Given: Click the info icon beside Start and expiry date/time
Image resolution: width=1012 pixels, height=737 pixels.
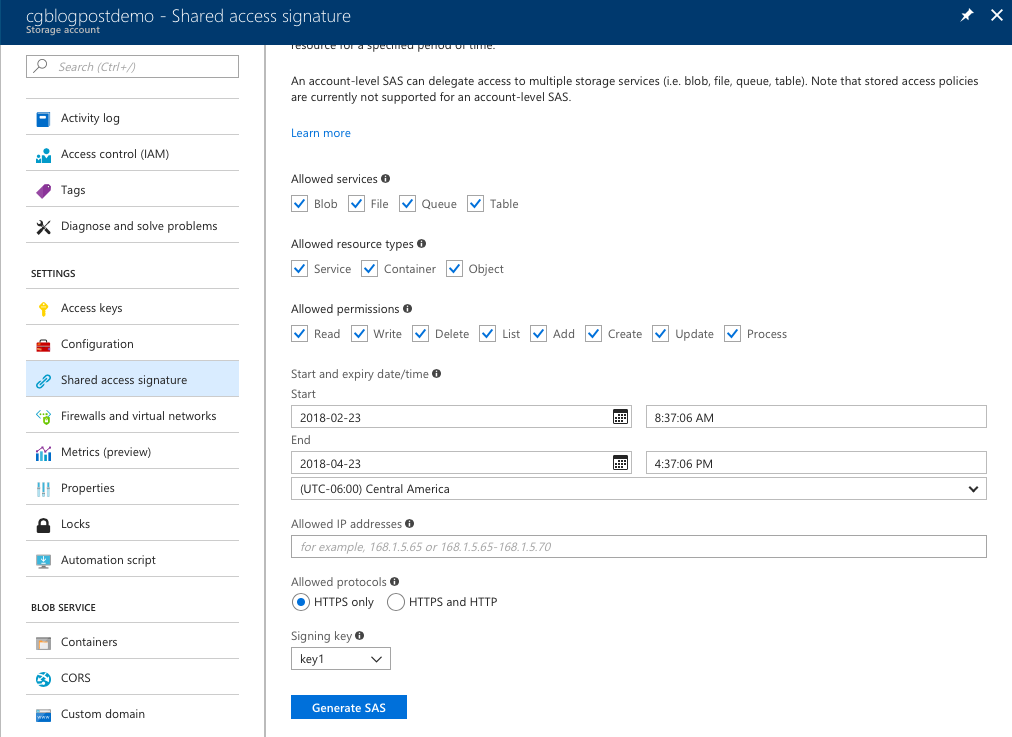Looking at the screenshot, I should point(436,374).
